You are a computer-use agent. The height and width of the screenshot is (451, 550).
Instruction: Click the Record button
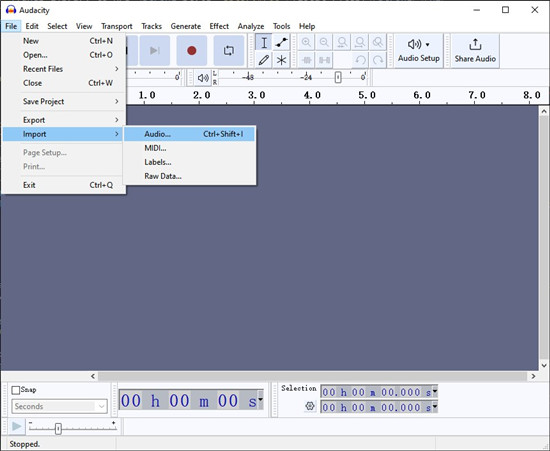pos(192,51)
